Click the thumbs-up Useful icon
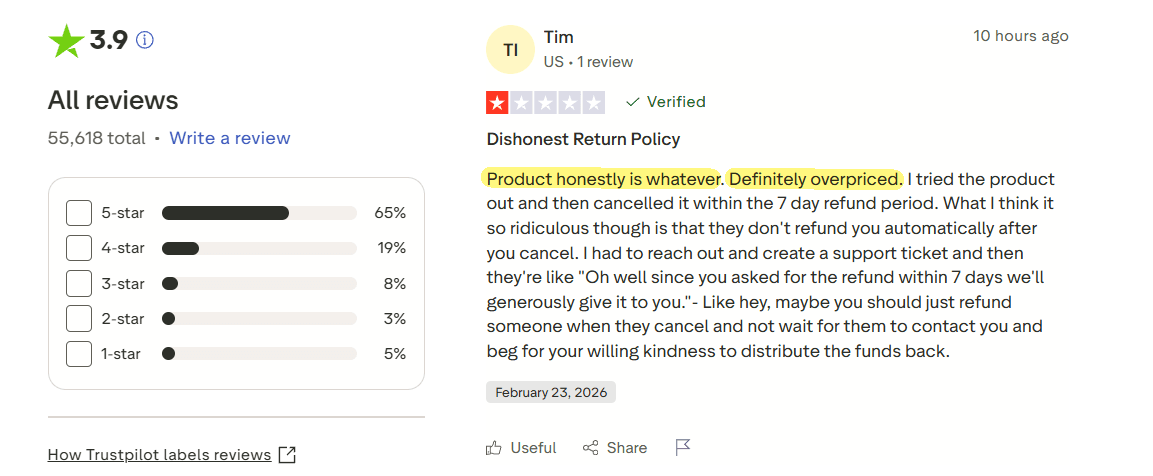This screenshot has width=1153, height=476. pos(493,448)
